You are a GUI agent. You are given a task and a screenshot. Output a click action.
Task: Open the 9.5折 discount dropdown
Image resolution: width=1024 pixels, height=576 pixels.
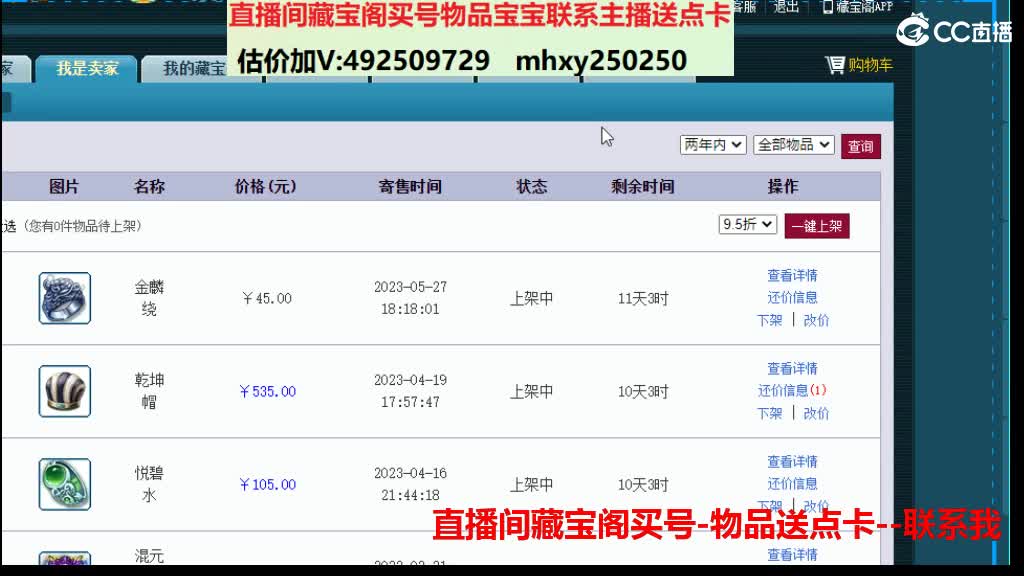746,225
